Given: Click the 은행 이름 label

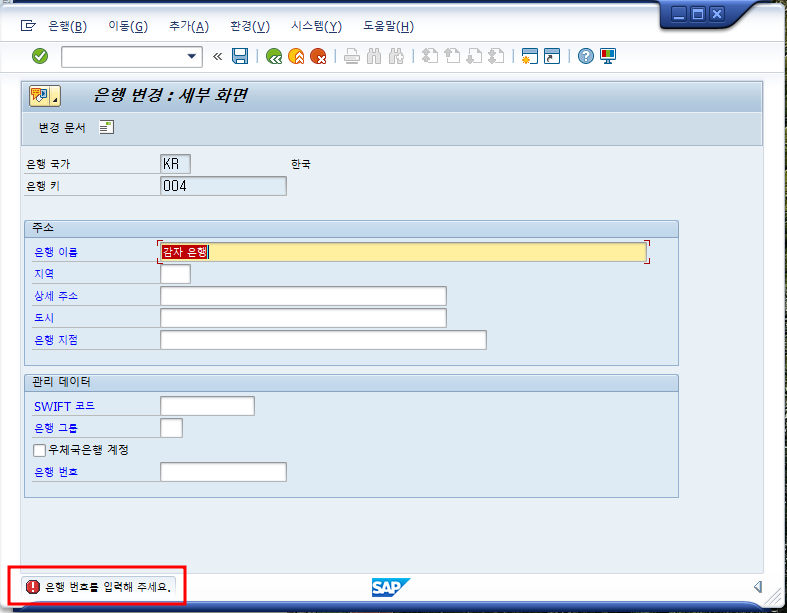Looking at the screenshot, I should pos(56,253).
